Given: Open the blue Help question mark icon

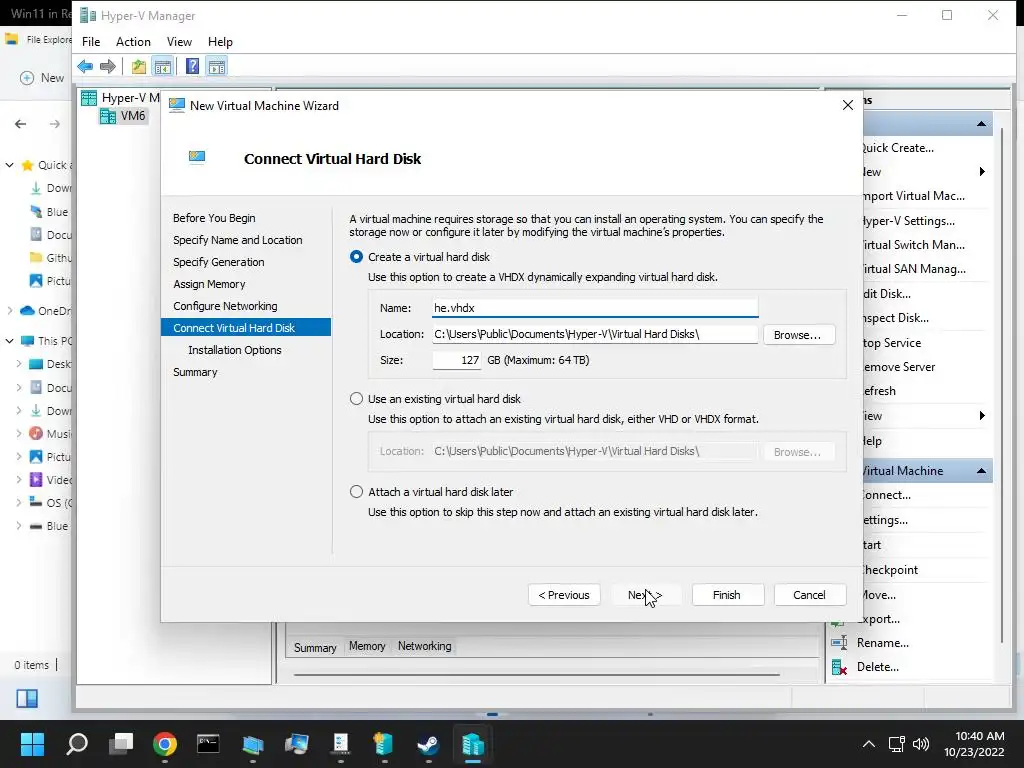Looking at the screenshot, I should [x=193, y=66].
